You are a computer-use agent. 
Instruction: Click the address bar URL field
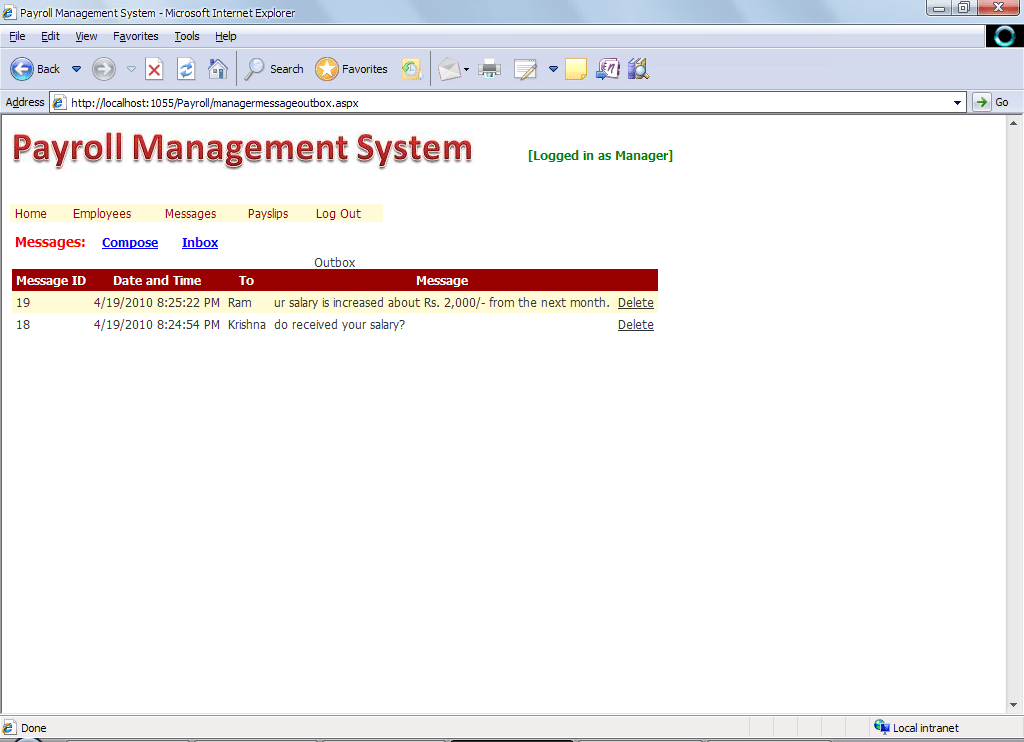(500, 102)
